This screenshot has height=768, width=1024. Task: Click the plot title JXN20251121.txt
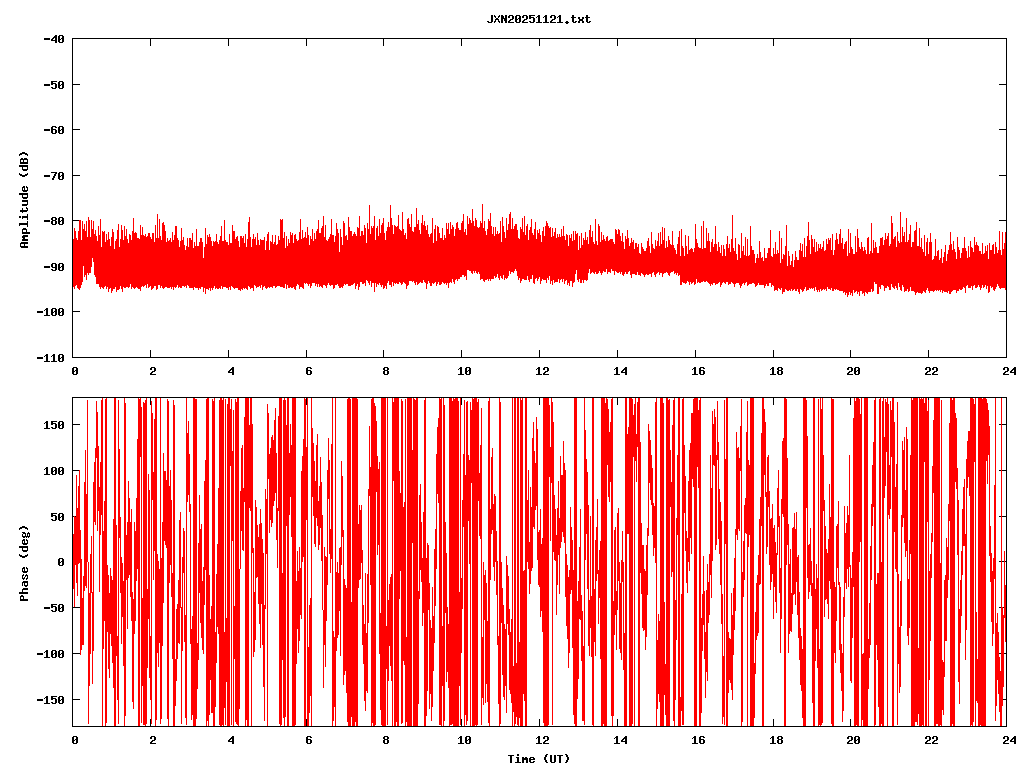[x=538, y=19]
